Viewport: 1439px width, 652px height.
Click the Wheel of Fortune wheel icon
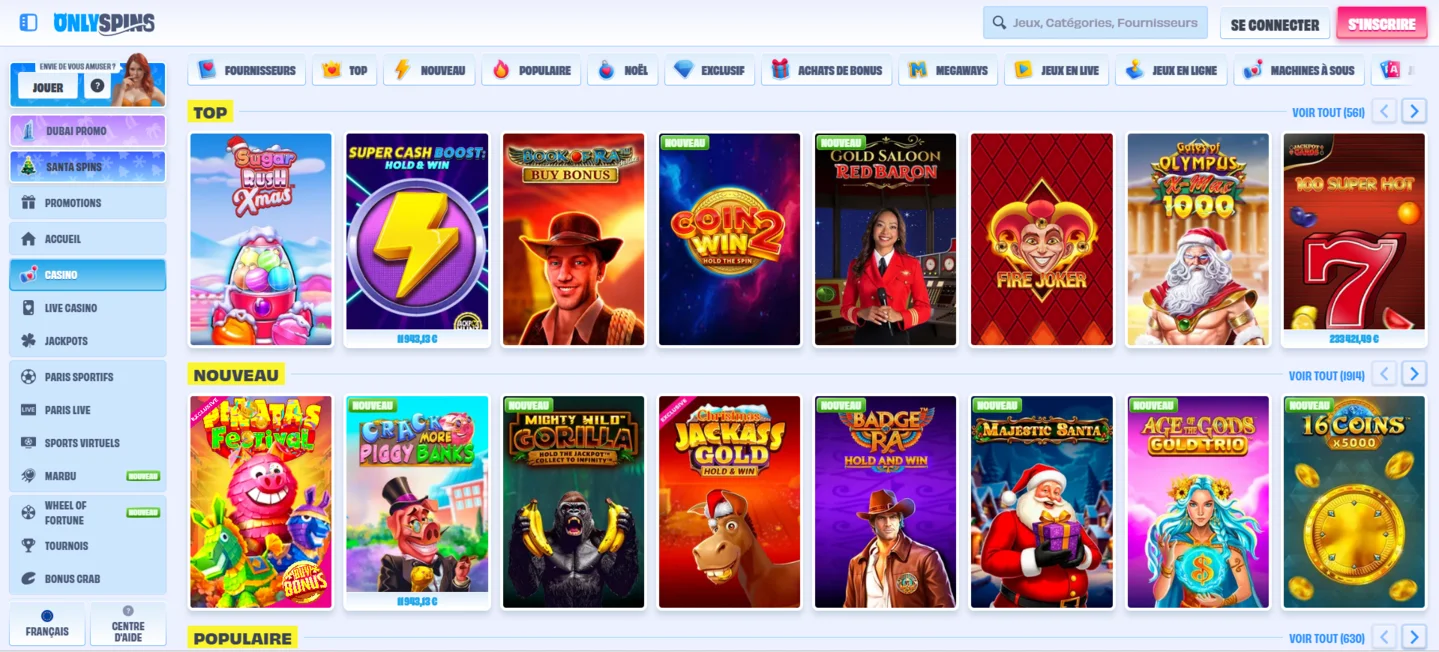click(28, 513)
